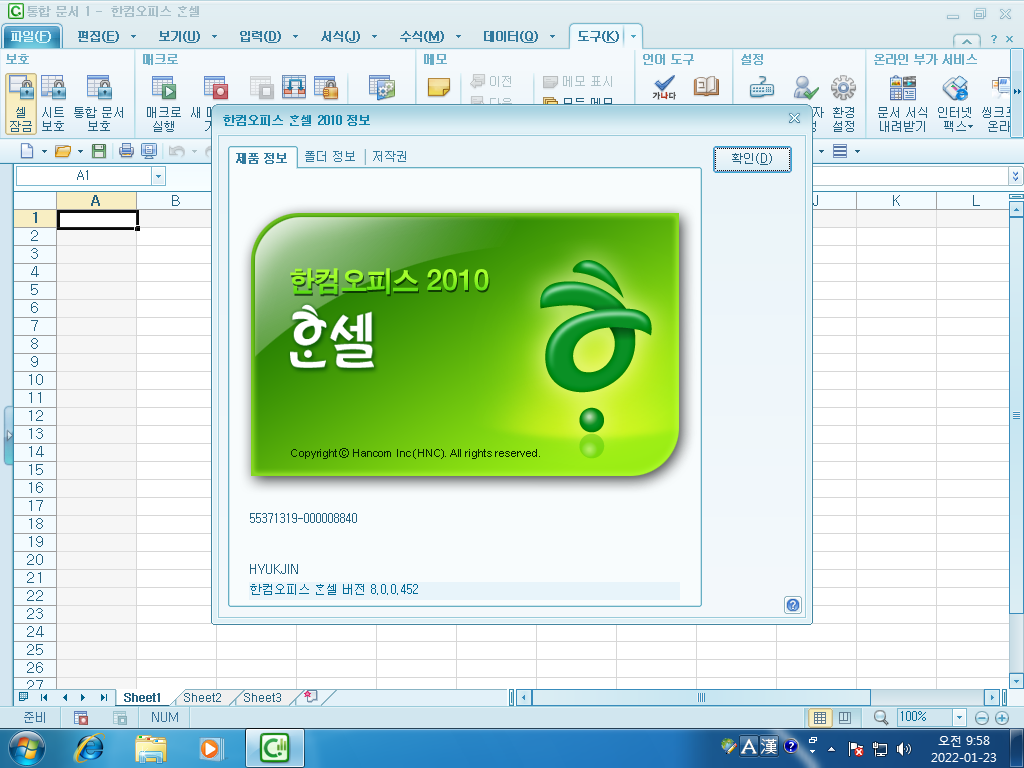Select the Sheet1 tab
This screenshot has width=1024, height=768.
pos(142,697)
